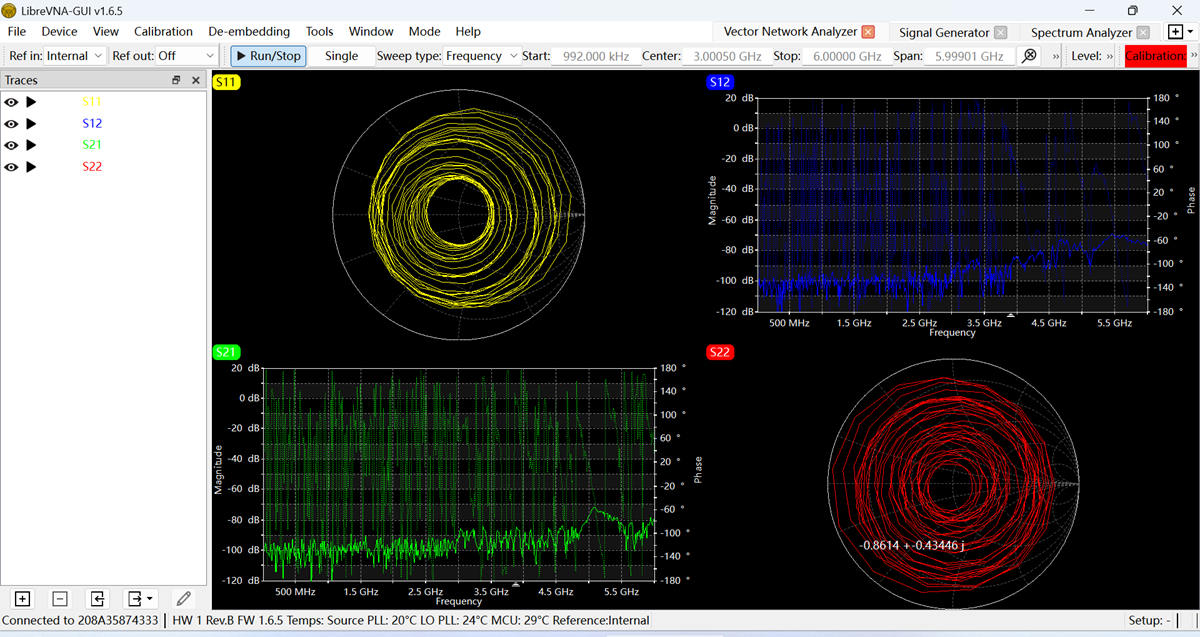Import a trace with the import icon
The height and width of the screenshot is (637, 1200).
point(97,598)
